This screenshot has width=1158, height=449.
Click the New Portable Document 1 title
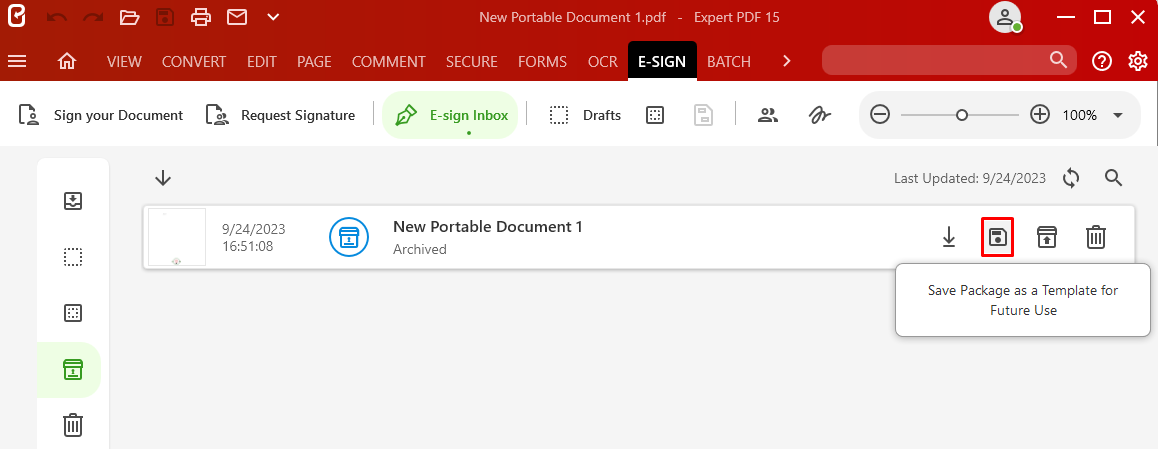coord(487,227)
